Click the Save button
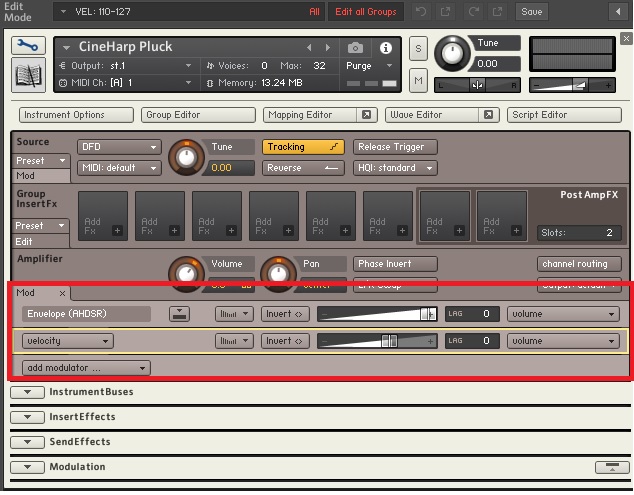This screenshot has width=634, height=495. tap(532, 12)
